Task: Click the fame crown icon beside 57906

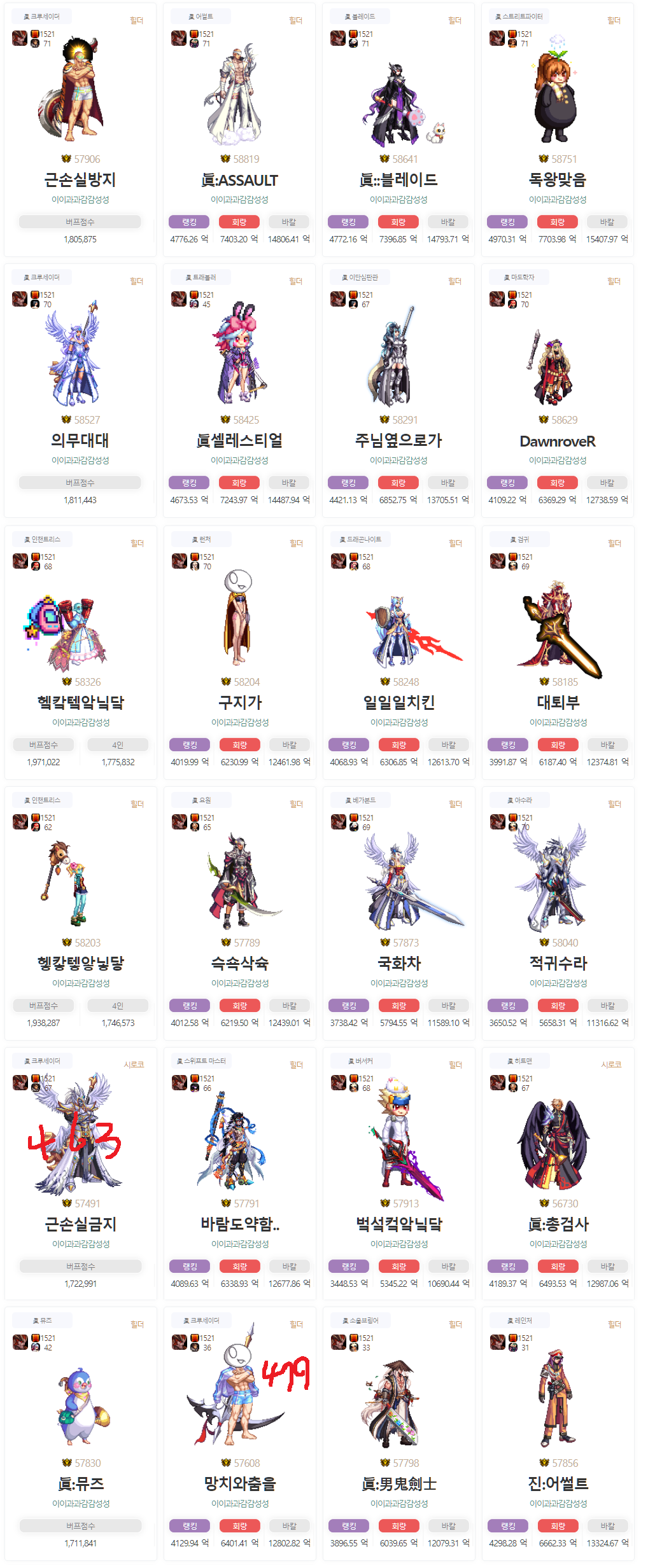Action: [66, 159]
